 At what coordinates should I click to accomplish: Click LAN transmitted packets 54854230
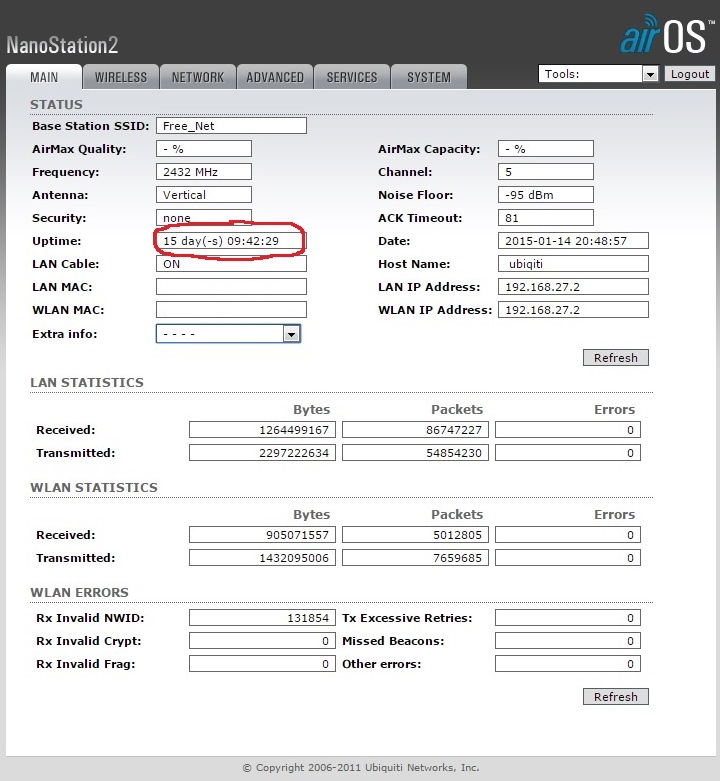[415, 453]
